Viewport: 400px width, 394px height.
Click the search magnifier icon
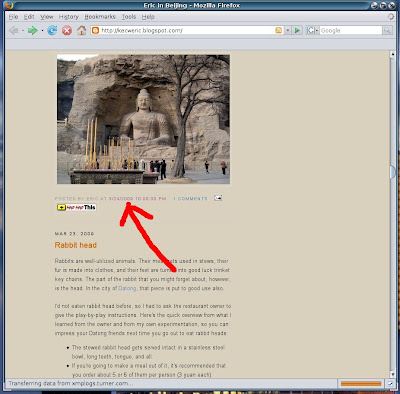coord(387,31)
